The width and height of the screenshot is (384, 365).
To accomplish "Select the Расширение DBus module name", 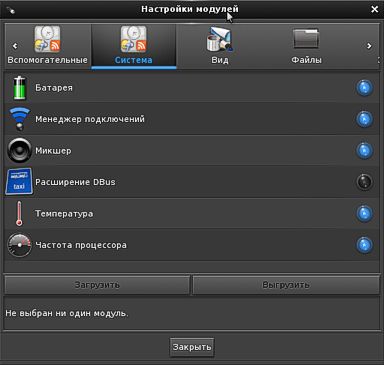I will coord(75,182).
